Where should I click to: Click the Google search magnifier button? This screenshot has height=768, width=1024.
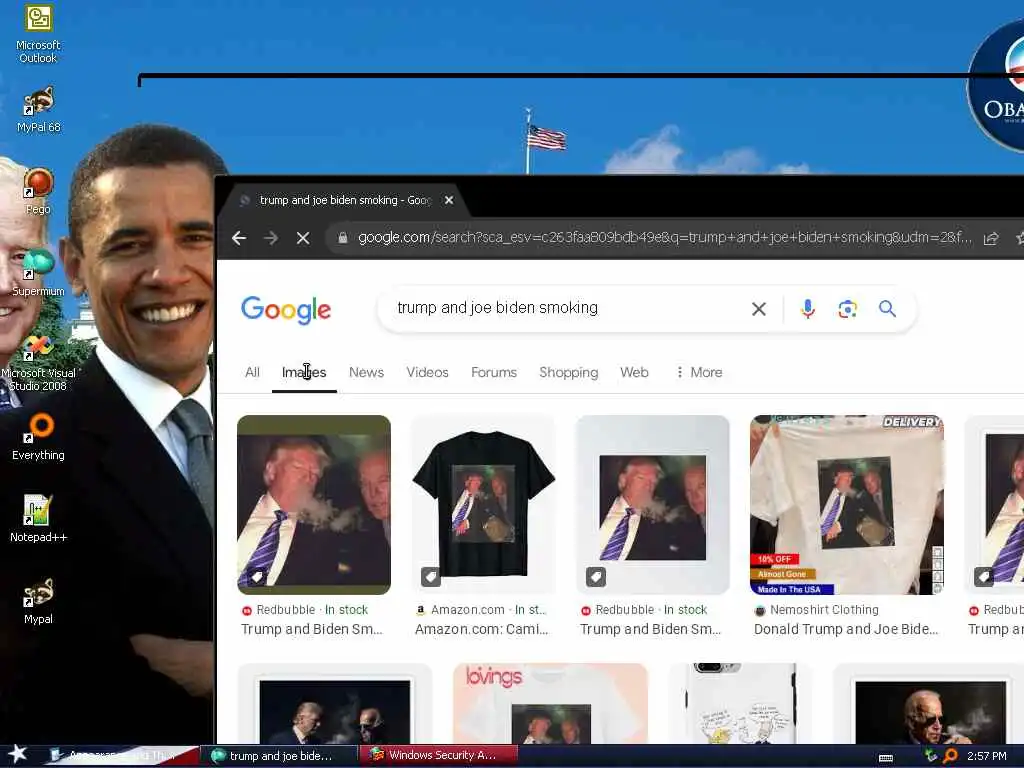[x=887, y=308]
